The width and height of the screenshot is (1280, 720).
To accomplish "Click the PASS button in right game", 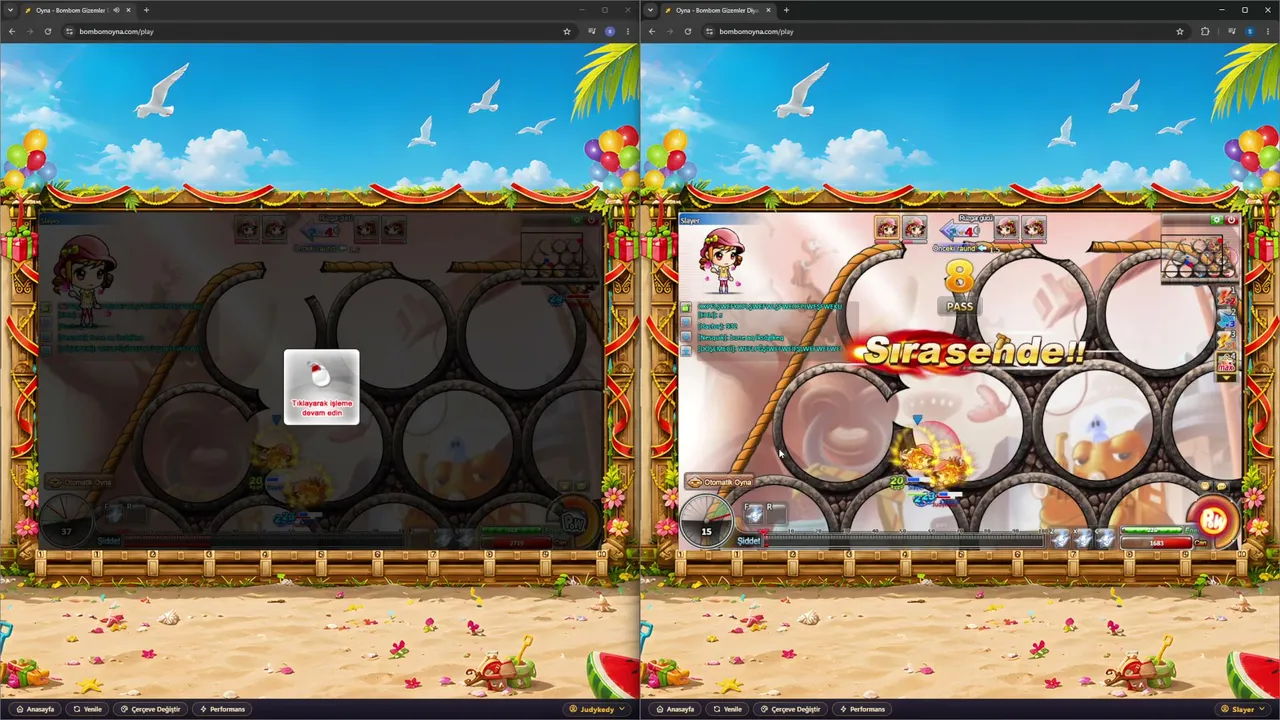I will (959, 306).
